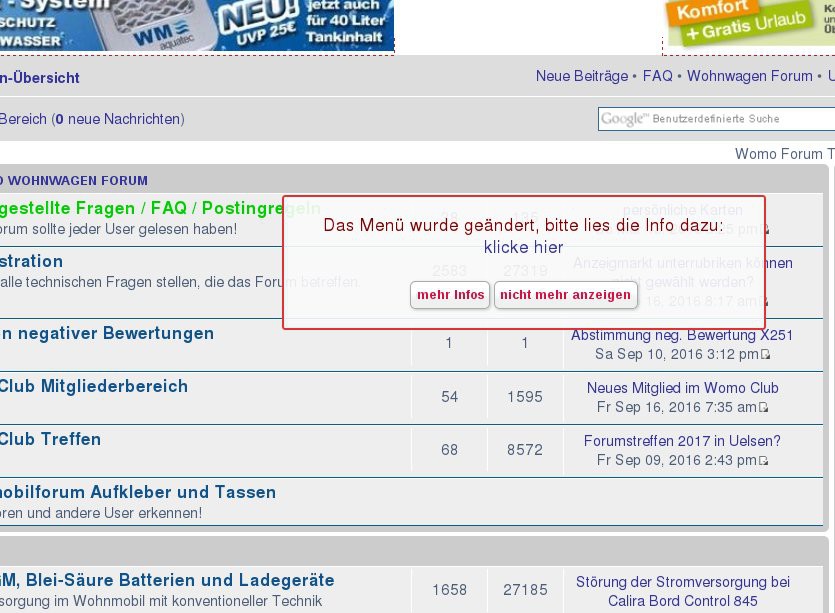Open the FAQ navigation link
The image size is (835, 613).
(x=658, y=76)
